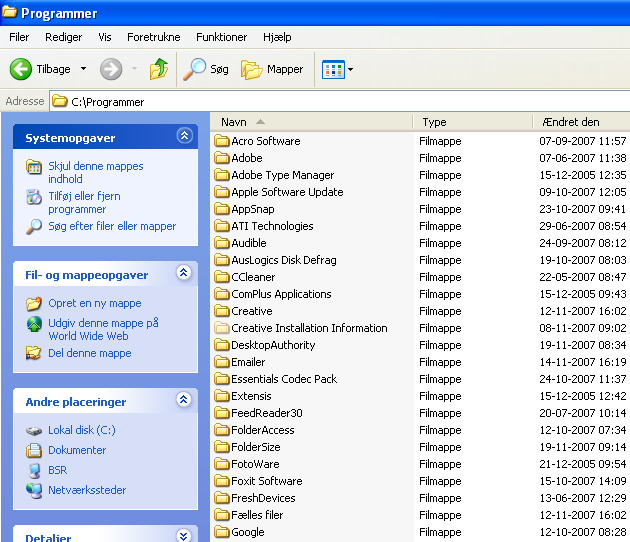The height and width of the screenshot is (542, 630).
Task: Select the faded Creative Installation Information icon
Action: [221, 328]
